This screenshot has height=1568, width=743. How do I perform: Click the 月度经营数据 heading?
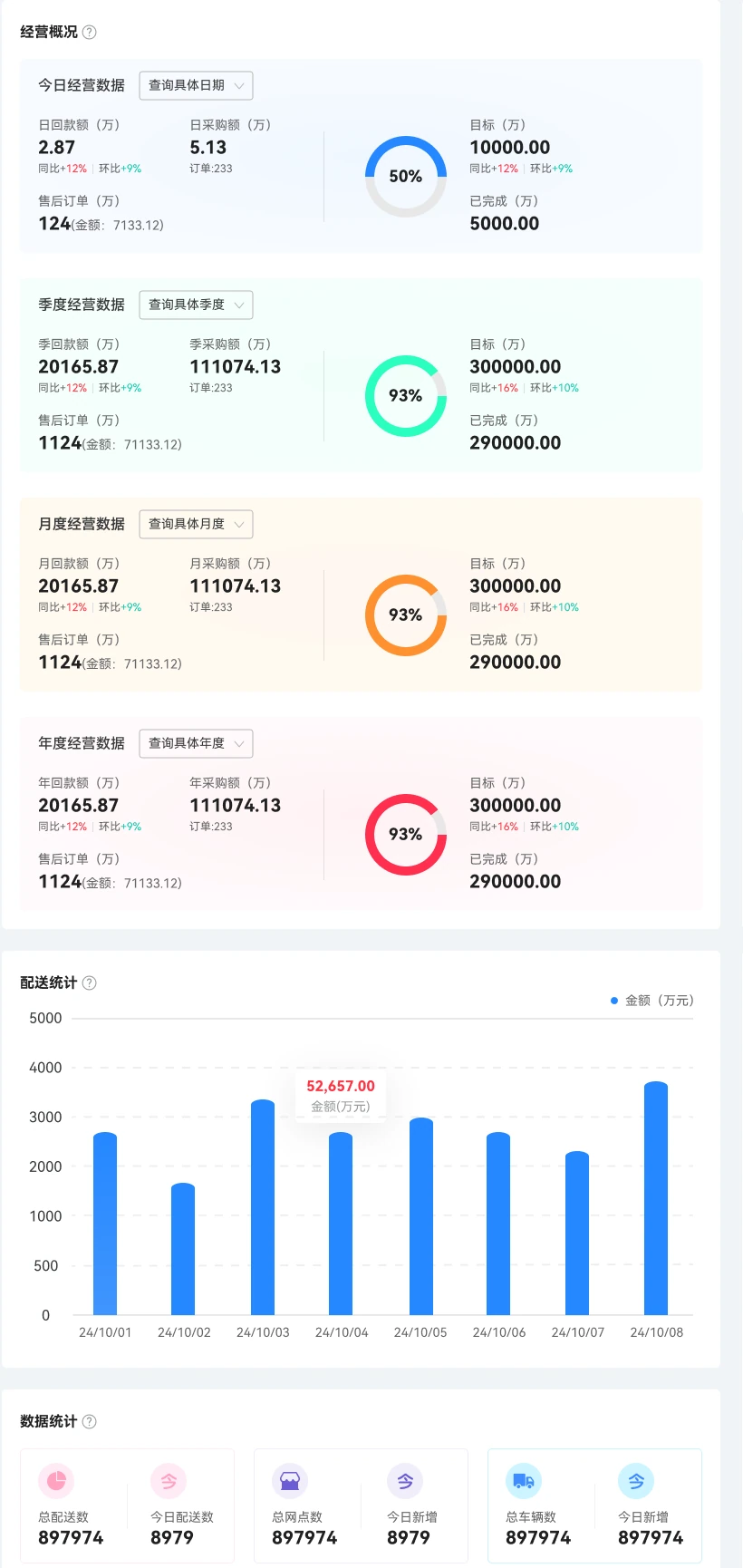coord(82,524)
